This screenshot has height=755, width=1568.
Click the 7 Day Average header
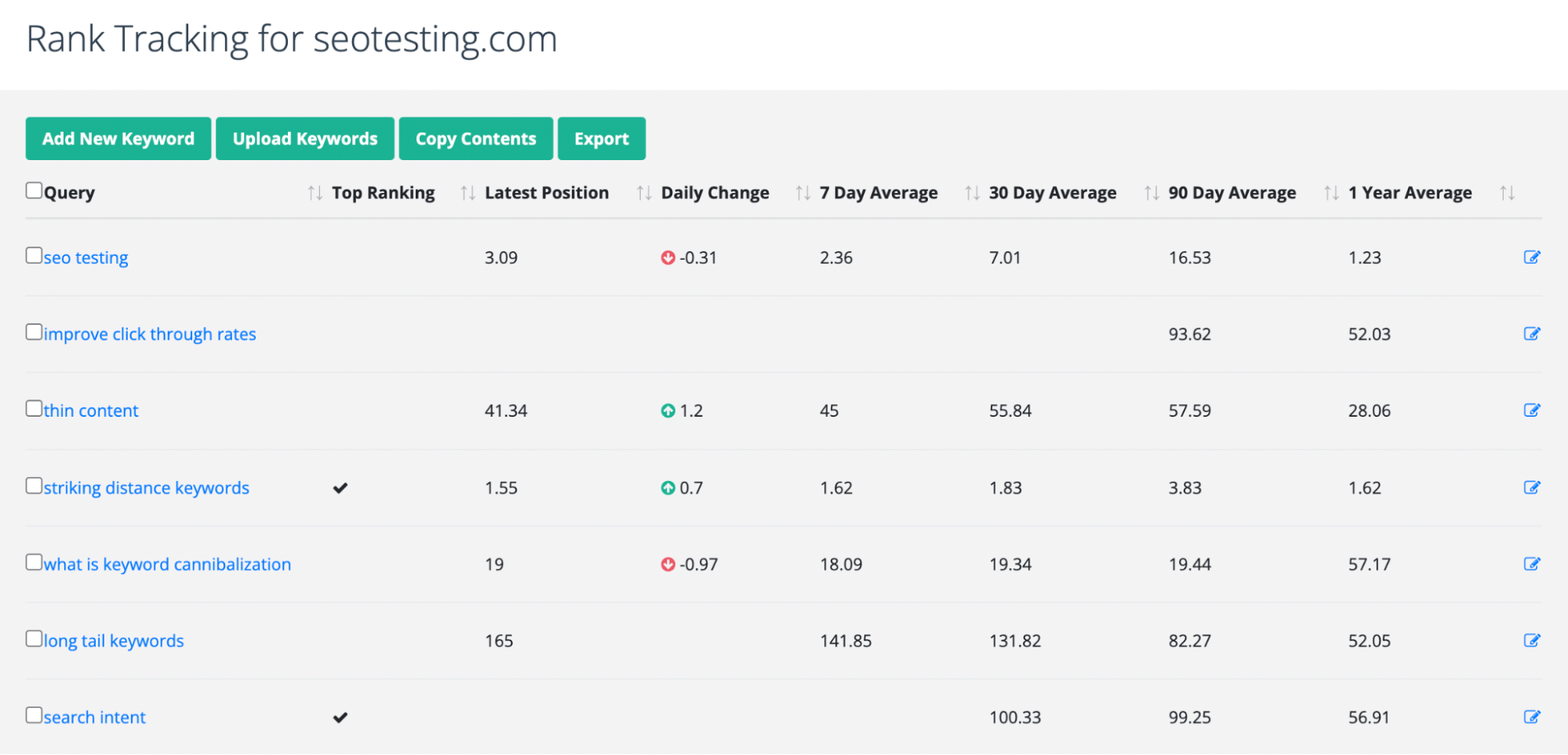tap(879, 193)
